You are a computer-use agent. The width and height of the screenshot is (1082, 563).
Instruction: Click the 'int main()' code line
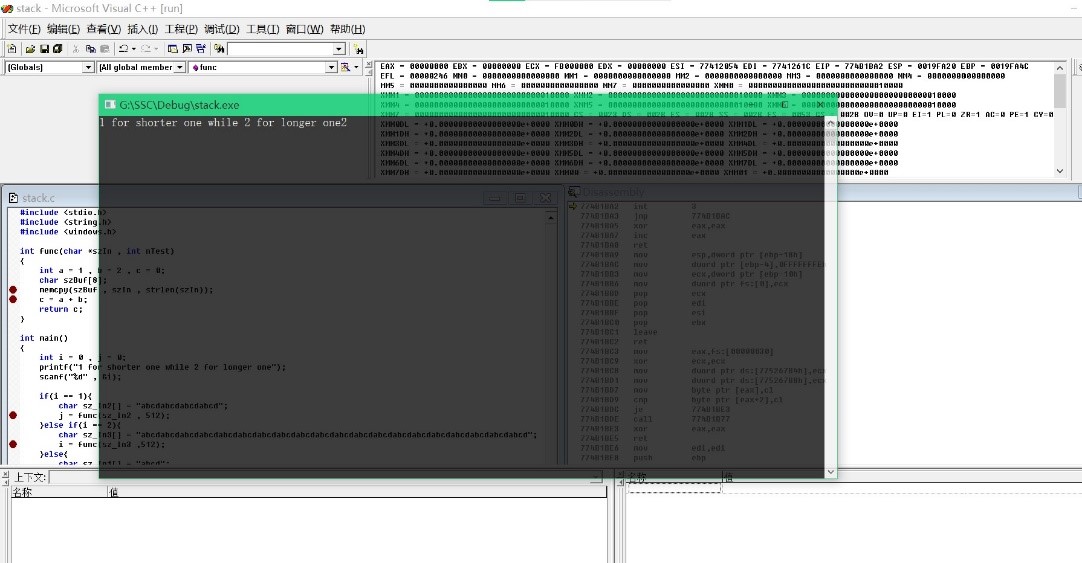pos(44,338)
